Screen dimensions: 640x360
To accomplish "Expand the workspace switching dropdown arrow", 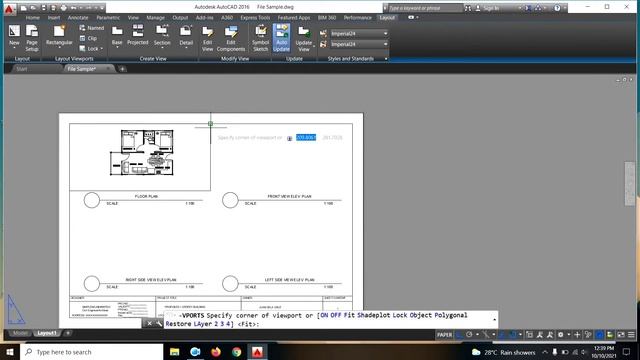I will click(x=569, y=335).
